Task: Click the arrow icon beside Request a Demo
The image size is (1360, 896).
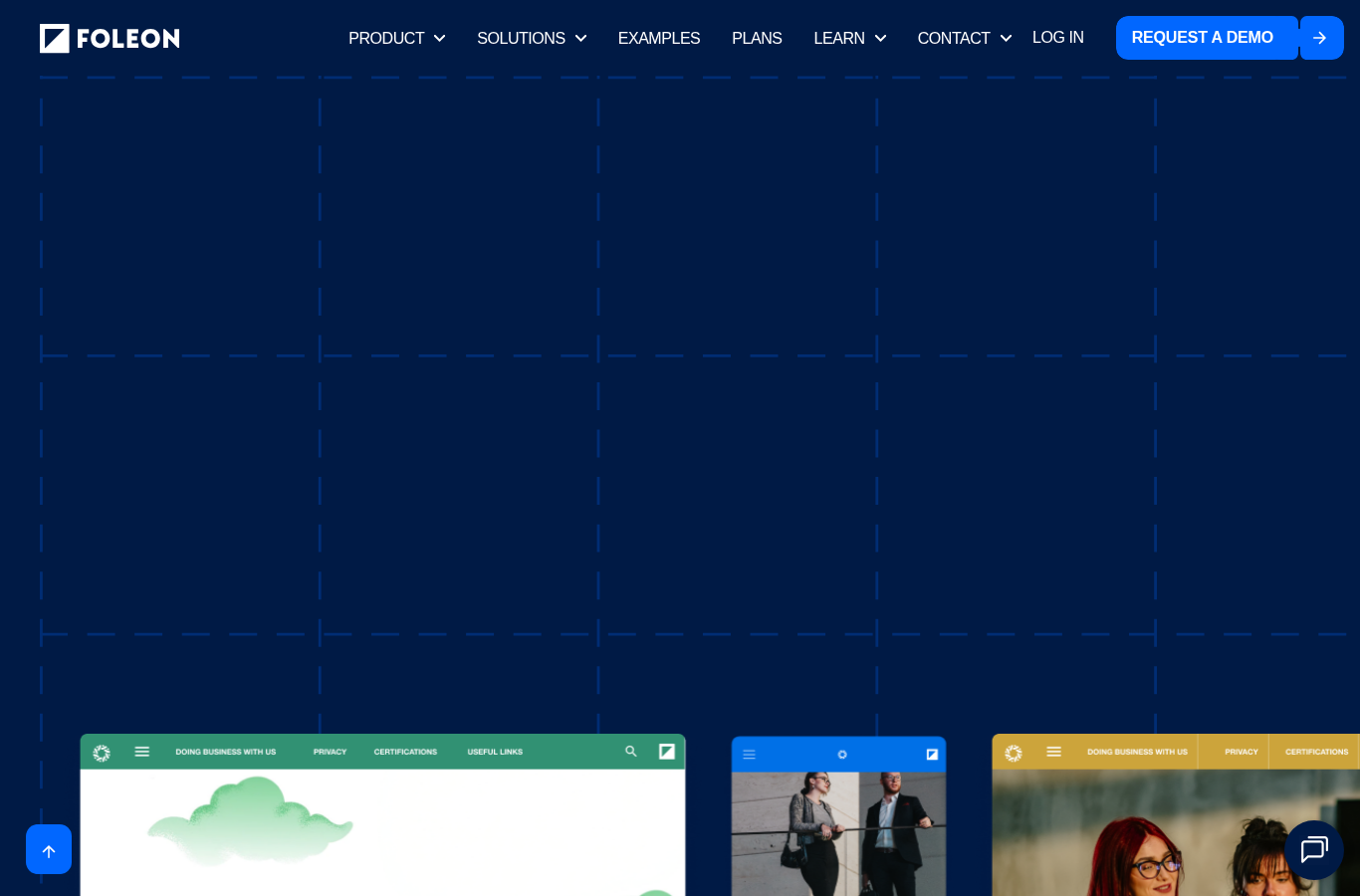Action: click(1321, 38)
